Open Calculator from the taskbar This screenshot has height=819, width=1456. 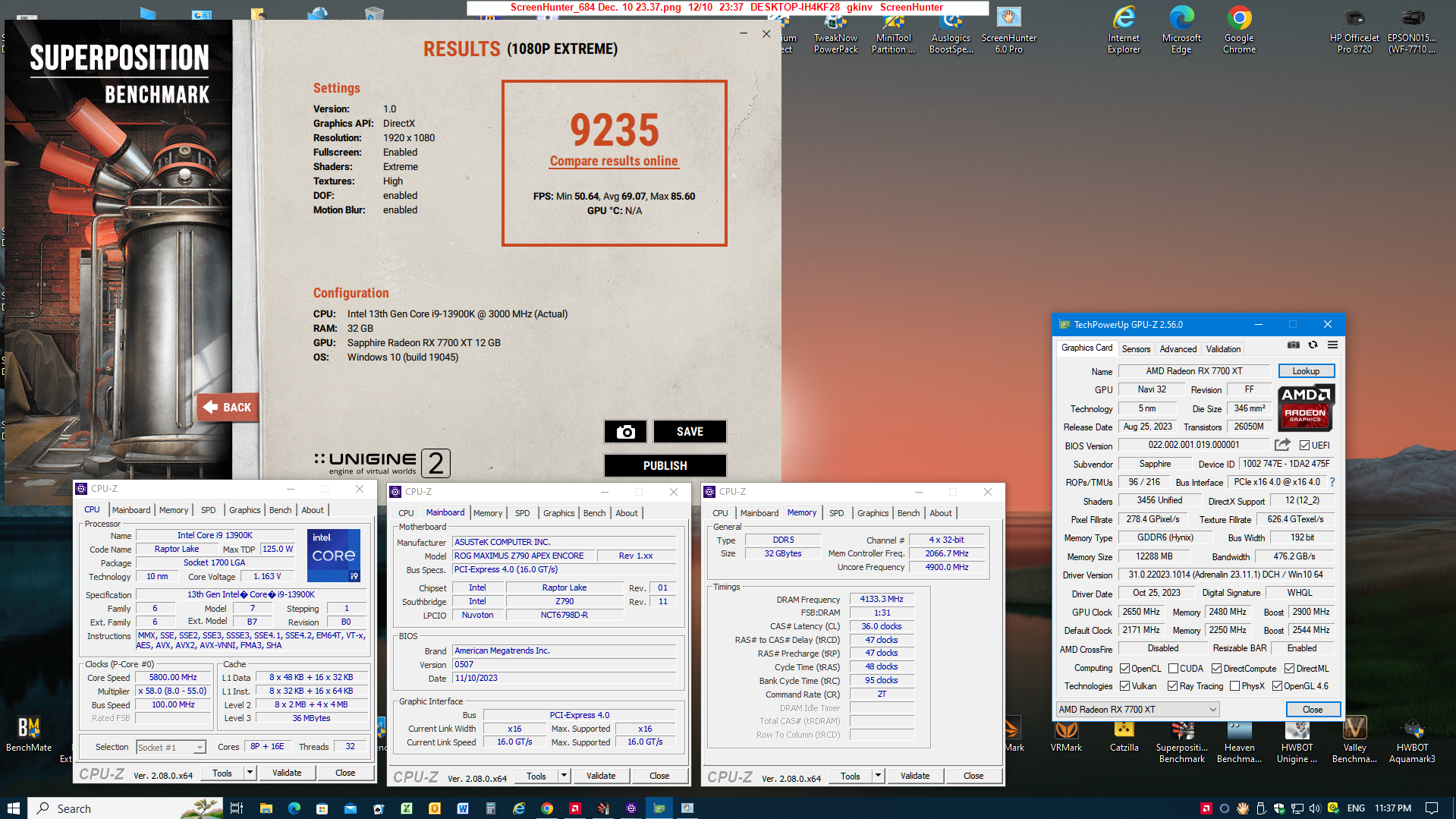point(490,808)
